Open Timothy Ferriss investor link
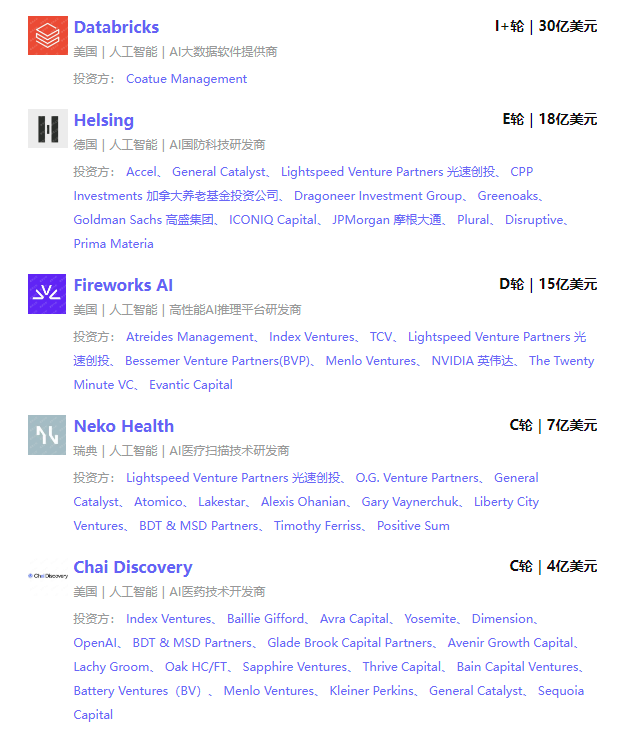 (318, 526)
